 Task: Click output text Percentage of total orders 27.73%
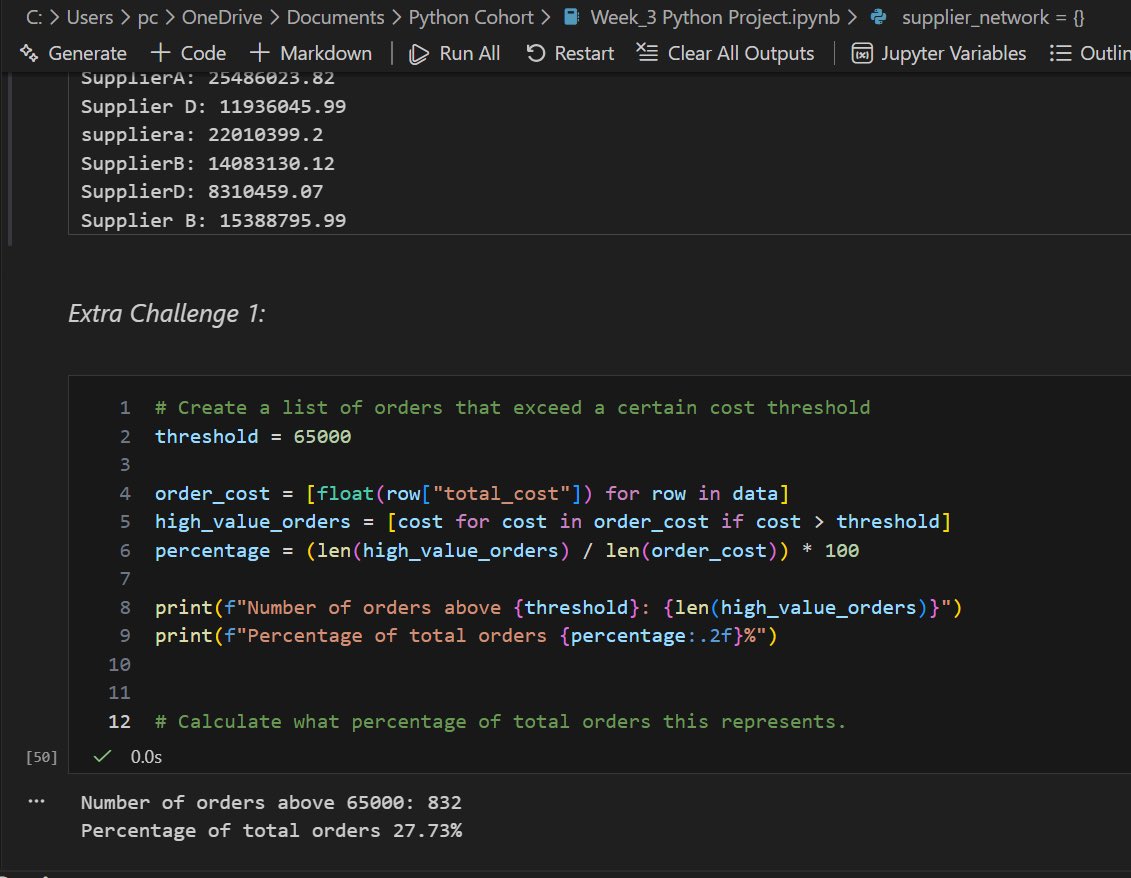pos(270,830)
